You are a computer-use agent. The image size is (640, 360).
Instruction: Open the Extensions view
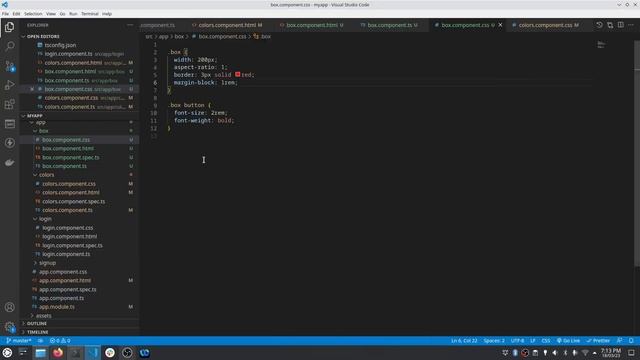tap(9, 104)
